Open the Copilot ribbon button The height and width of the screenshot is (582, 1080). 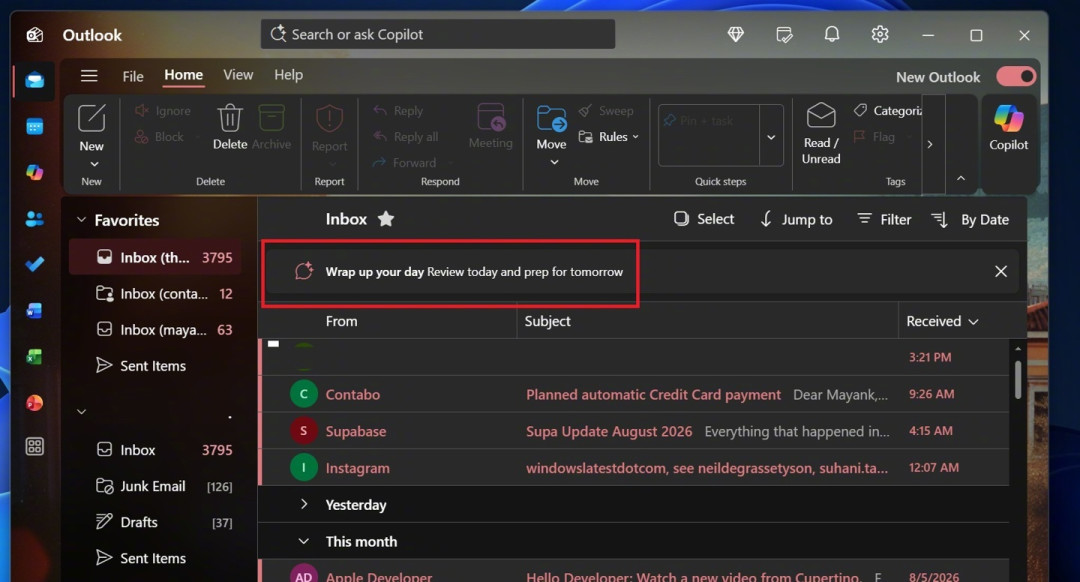tap(1008, 127)
